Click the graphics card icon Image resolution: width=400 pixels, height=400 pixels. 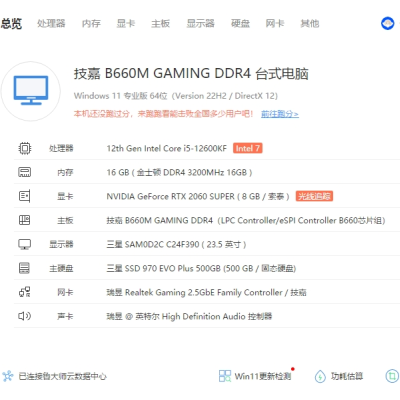tap(25, 196)
